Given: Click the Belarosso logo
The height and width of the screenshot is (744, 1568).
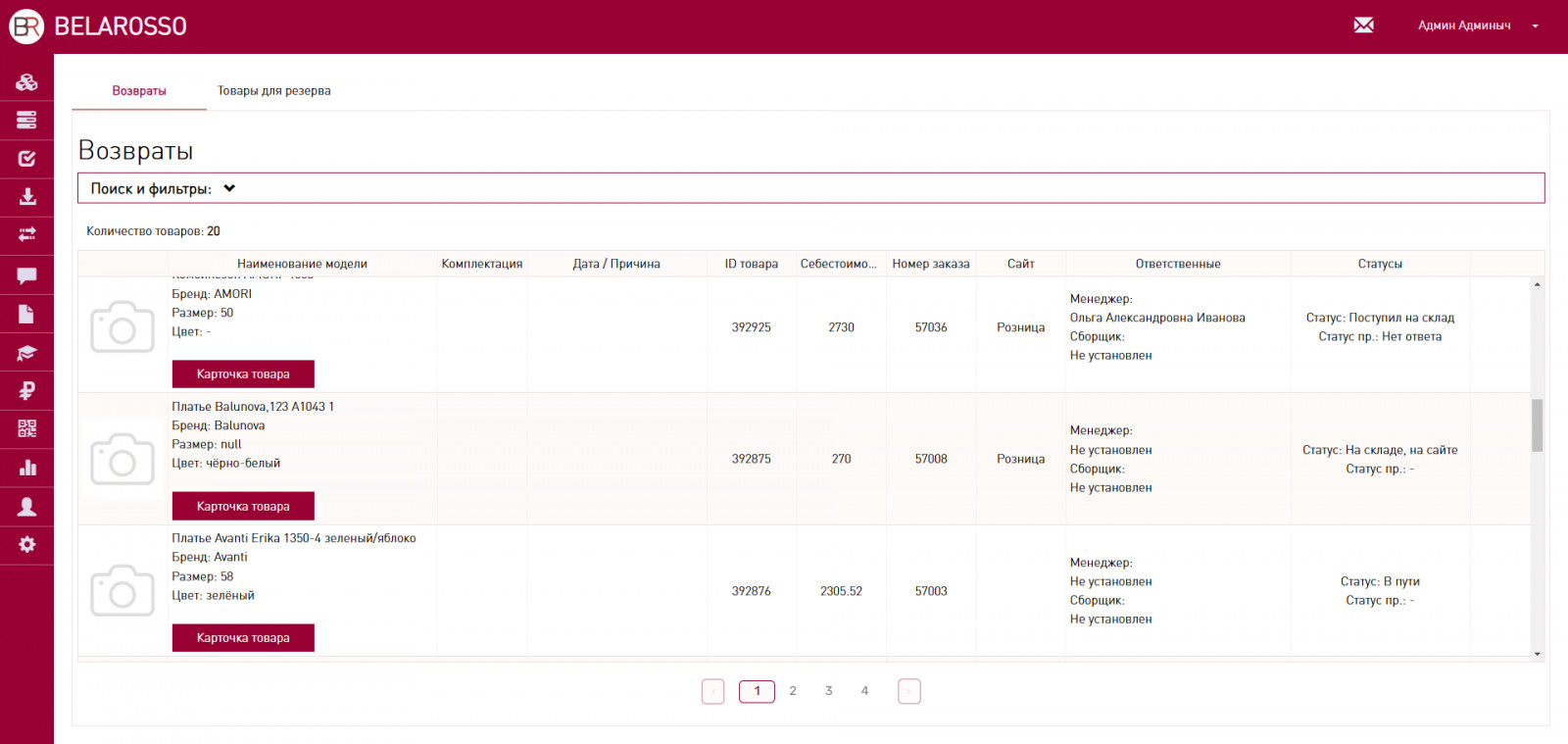Looking at the screenshot, I should 98,26.
